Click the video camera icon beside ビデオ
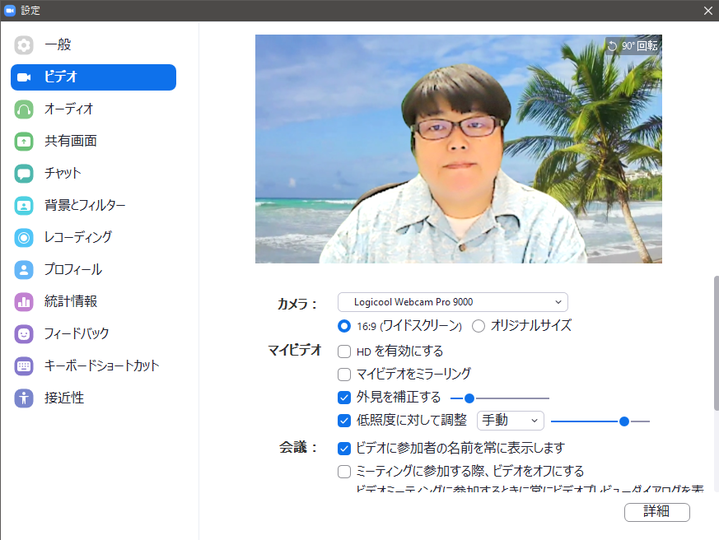 [x=24, y=77]
